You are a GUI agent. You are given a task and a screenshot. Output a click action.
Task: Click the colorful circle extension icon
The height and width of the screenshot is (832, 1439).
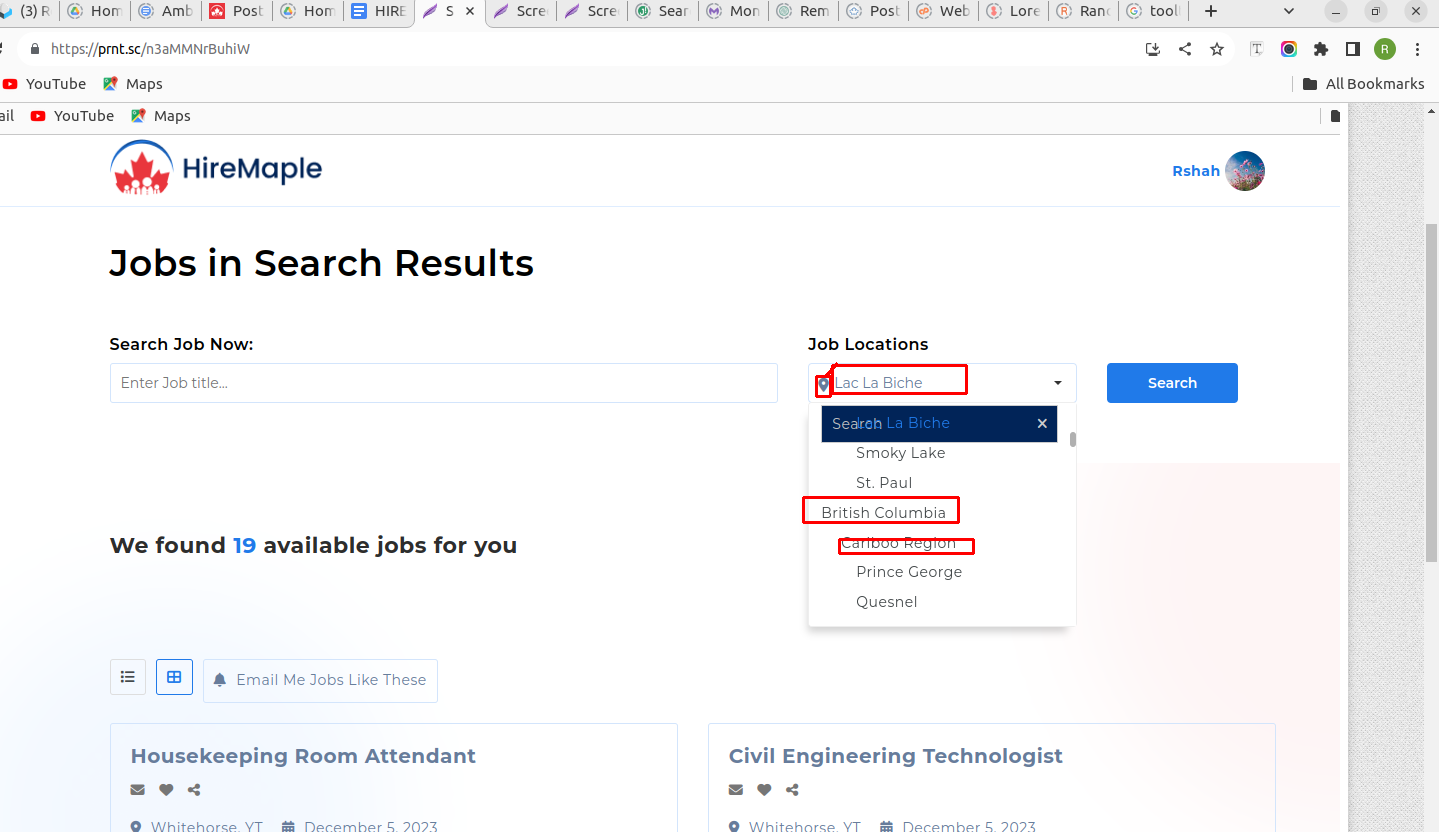pyautogui.click(x=1289, y=49)
